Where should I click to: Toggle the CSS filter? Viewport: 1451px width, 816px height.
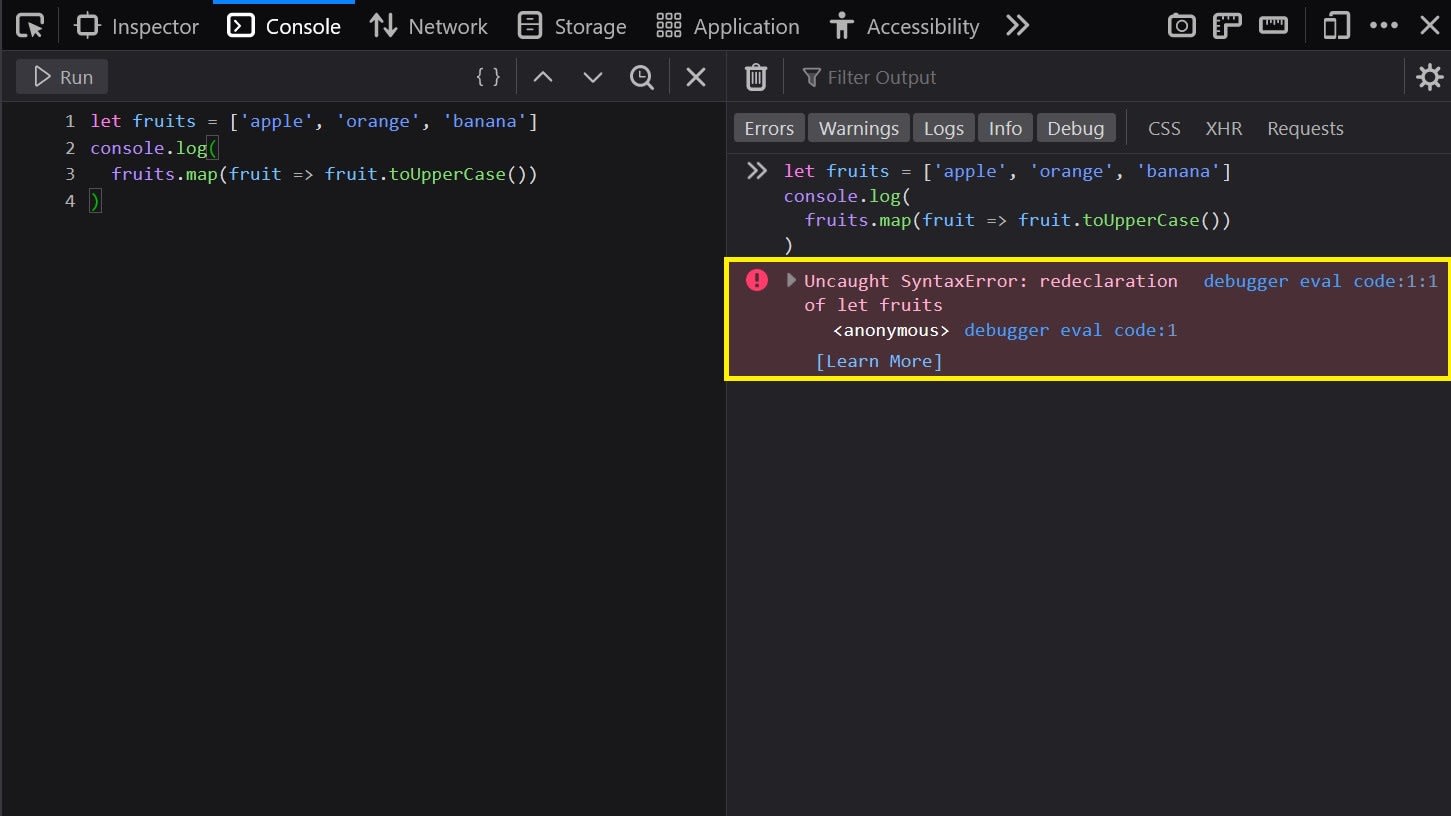pos(1164,128)
